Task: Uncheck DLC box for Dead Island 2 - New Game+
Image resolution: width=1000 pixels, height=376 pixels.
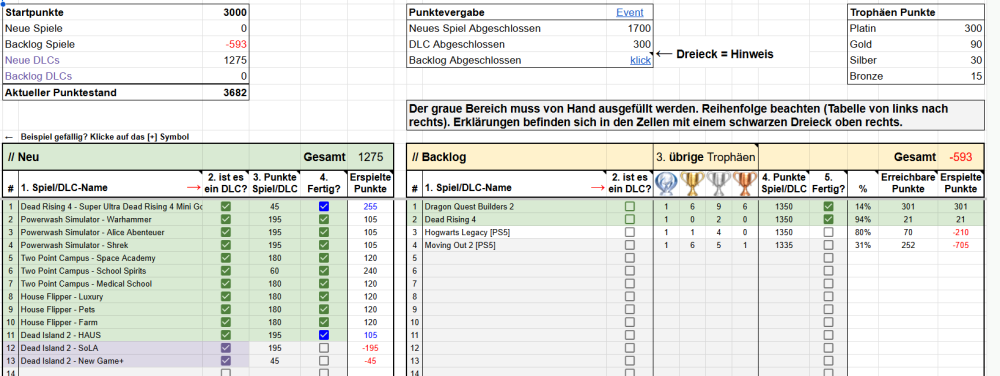Action: [x=226, y=361]
